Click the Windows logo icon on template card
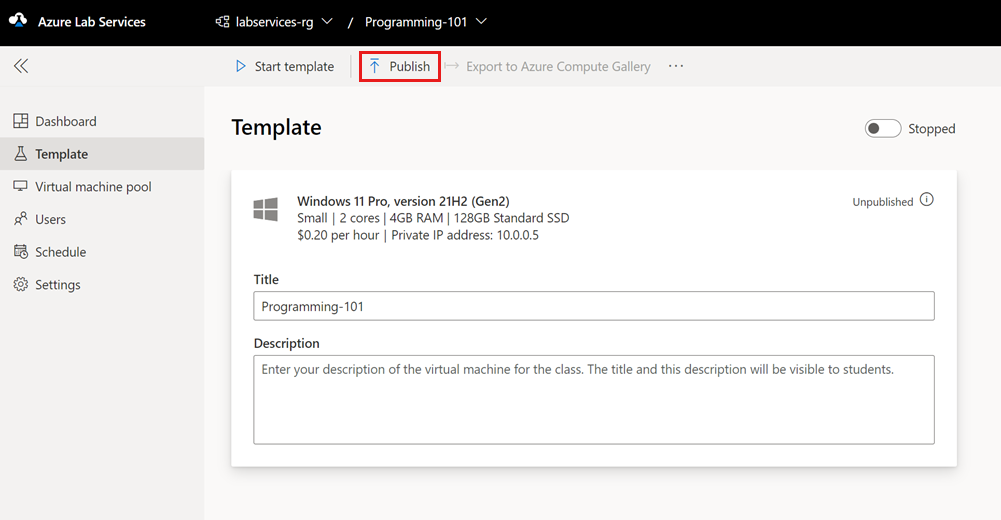 [x=265, y=209]
